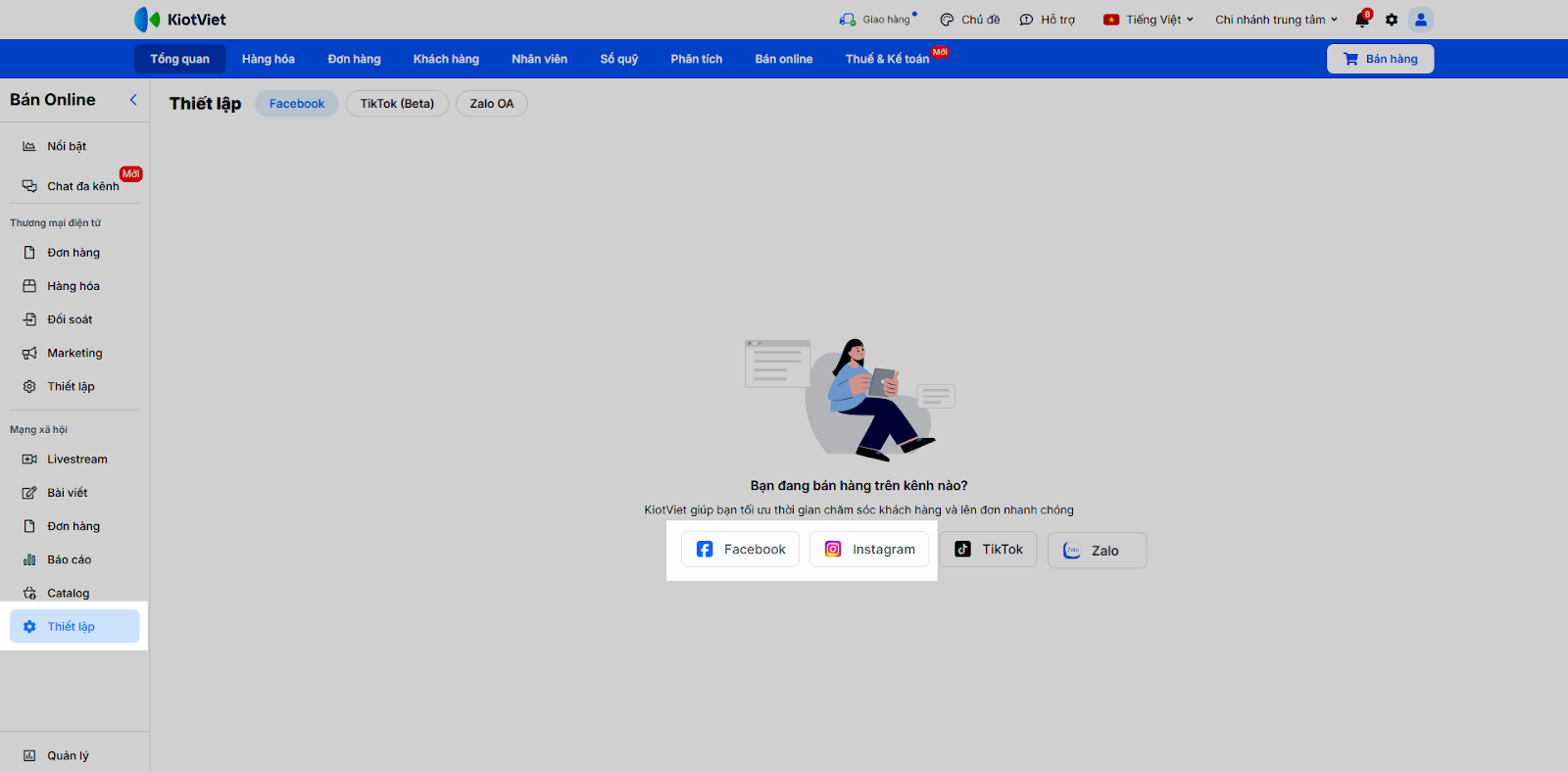
Task: Select the highlighted Thiết lập sidebar item
Action: click(x=74, y=627)
